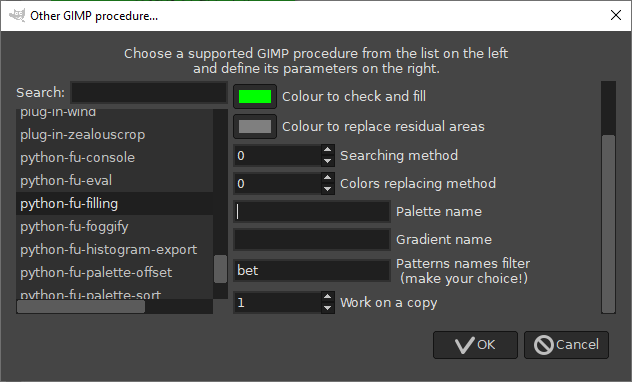Click the Work on a copy number field

(x=277, y=303)
